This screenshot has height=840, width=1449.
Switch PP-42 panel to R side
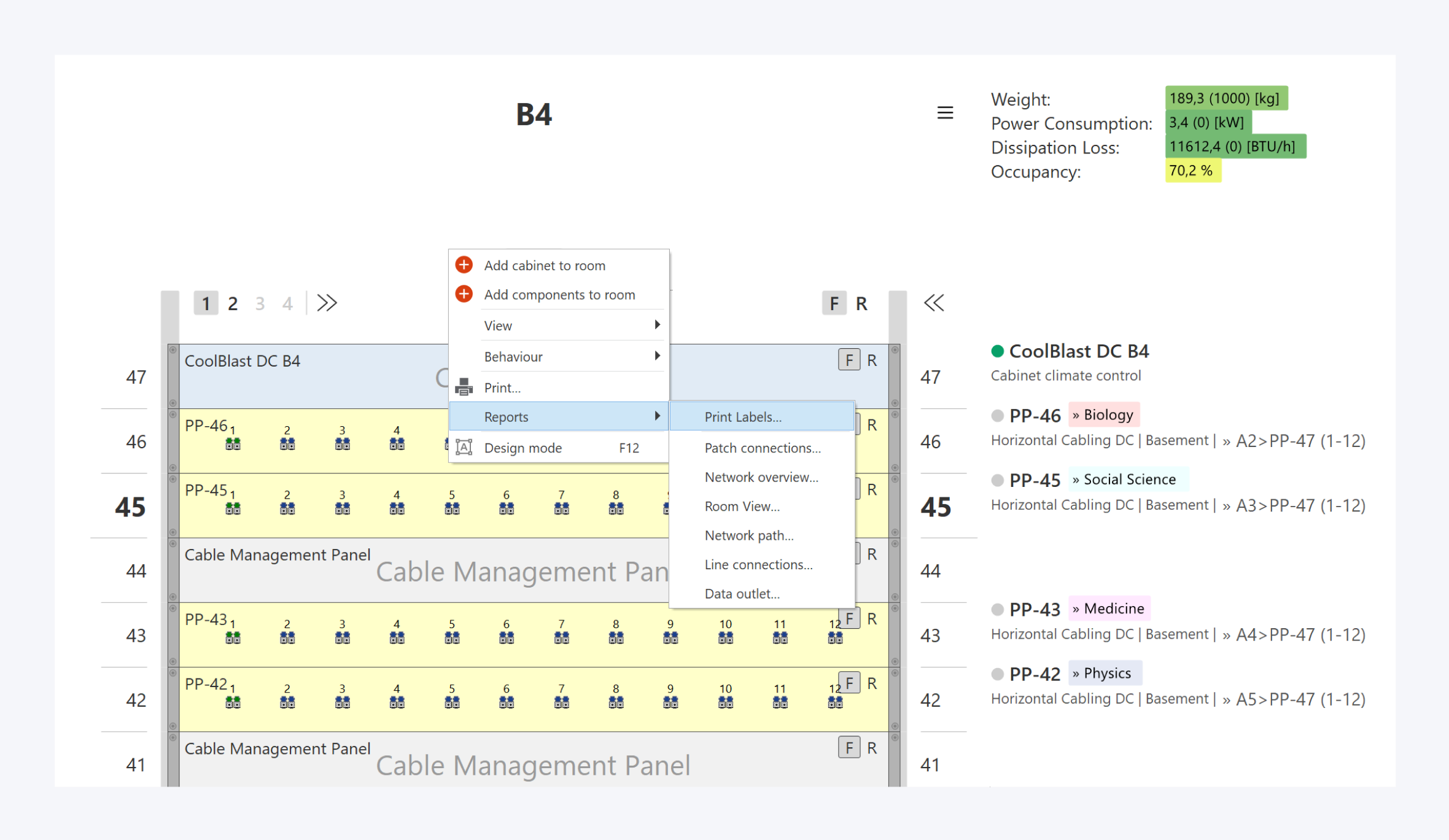pos(872,683)
